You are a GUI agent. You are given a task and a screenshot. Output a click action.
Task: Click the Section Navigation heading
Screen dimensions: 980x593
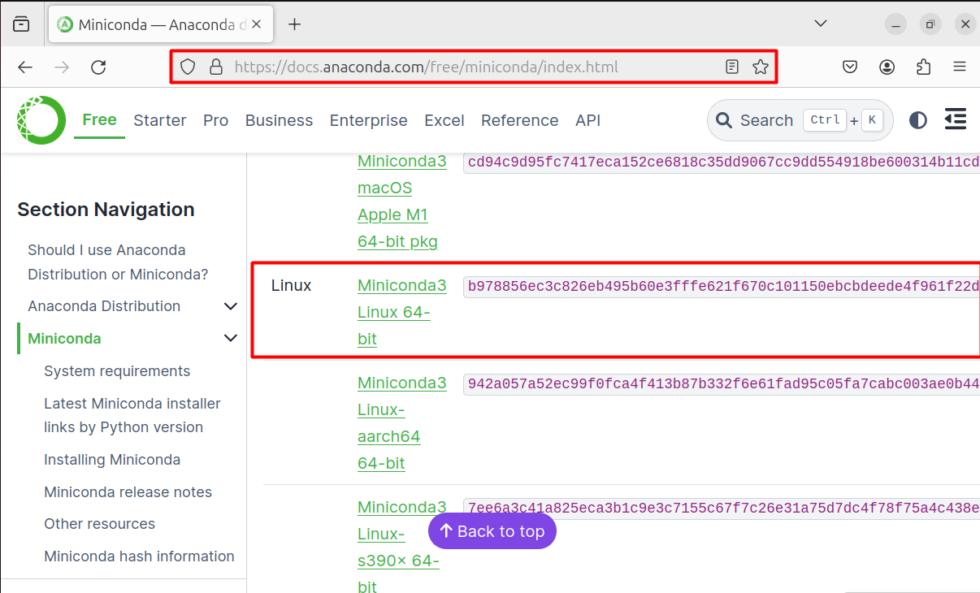click(x=106, y=209)
